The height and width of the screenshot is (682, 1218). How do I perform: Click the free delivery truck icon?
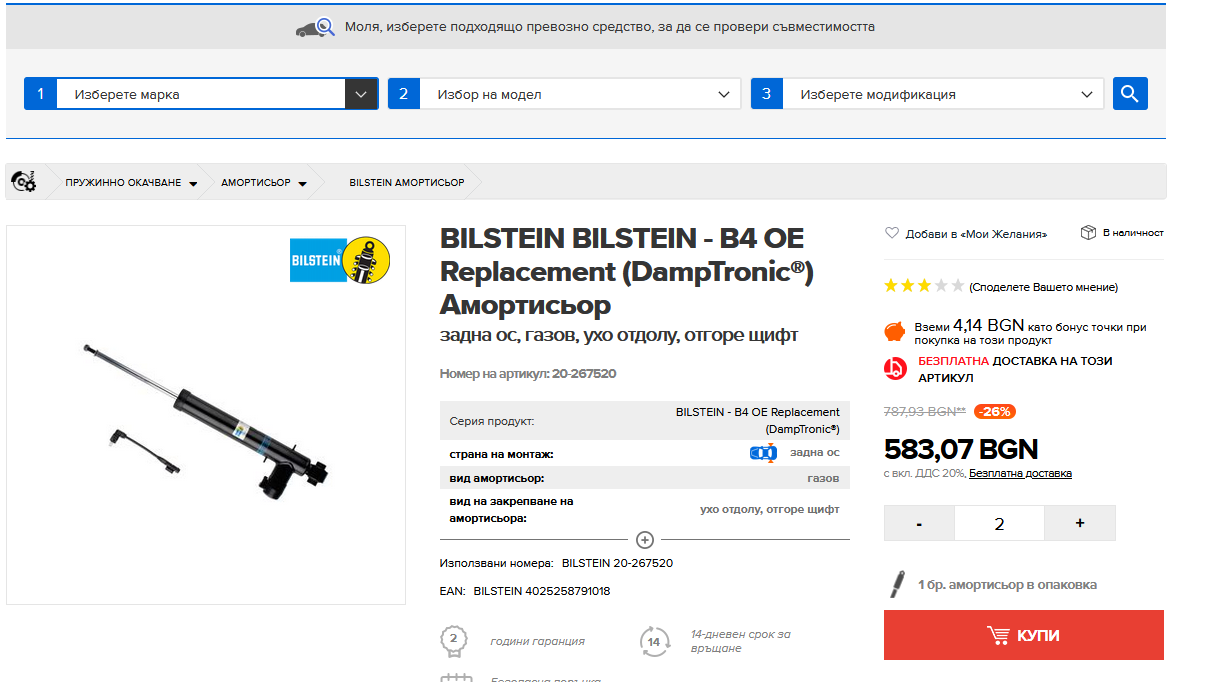tap(895, 368)
